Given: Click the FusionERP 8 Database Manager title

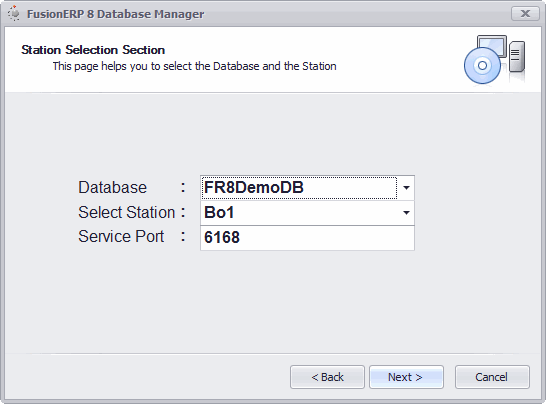Looking at the screenshot, I should [x=116, y=14].
